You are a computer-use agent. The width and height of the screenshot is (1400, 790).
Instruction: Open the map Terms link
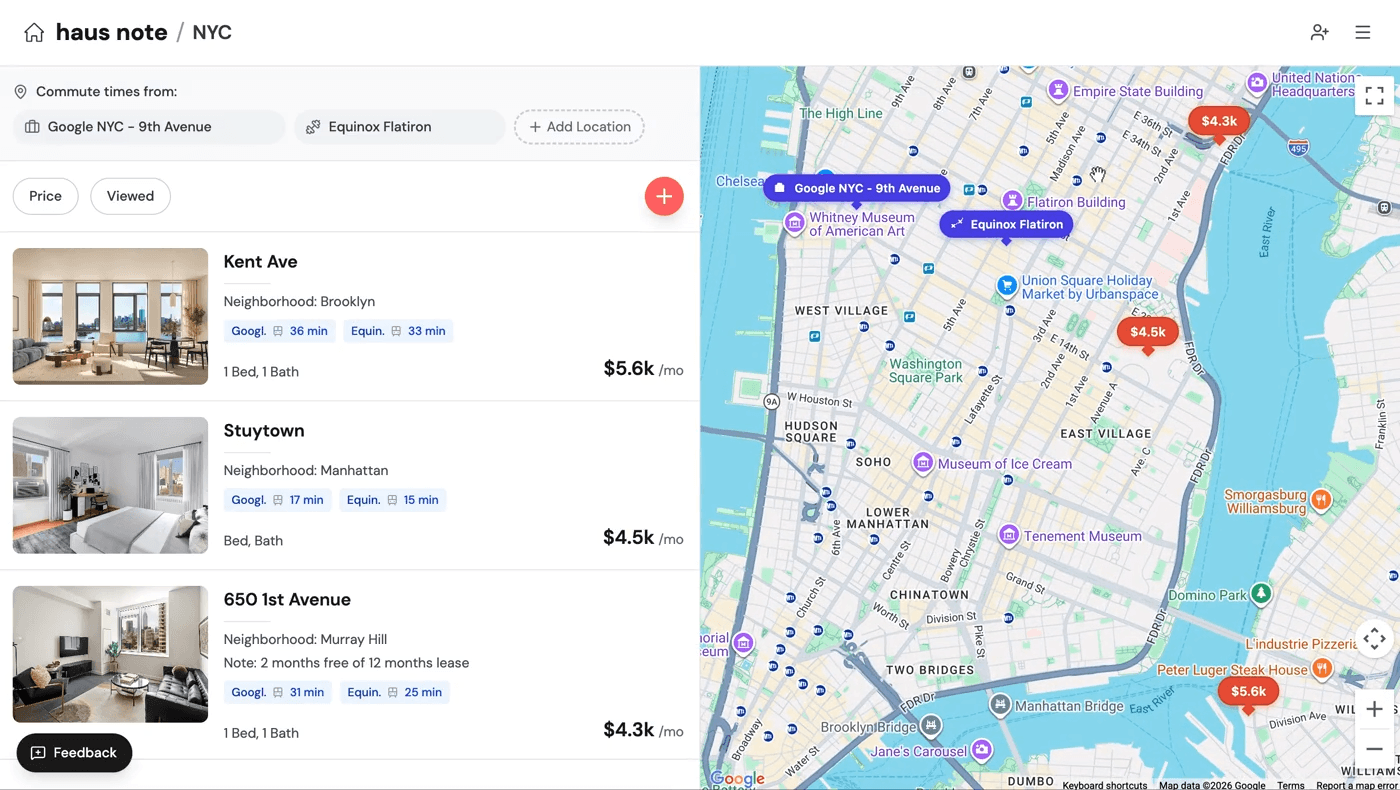click(1290, 785)
